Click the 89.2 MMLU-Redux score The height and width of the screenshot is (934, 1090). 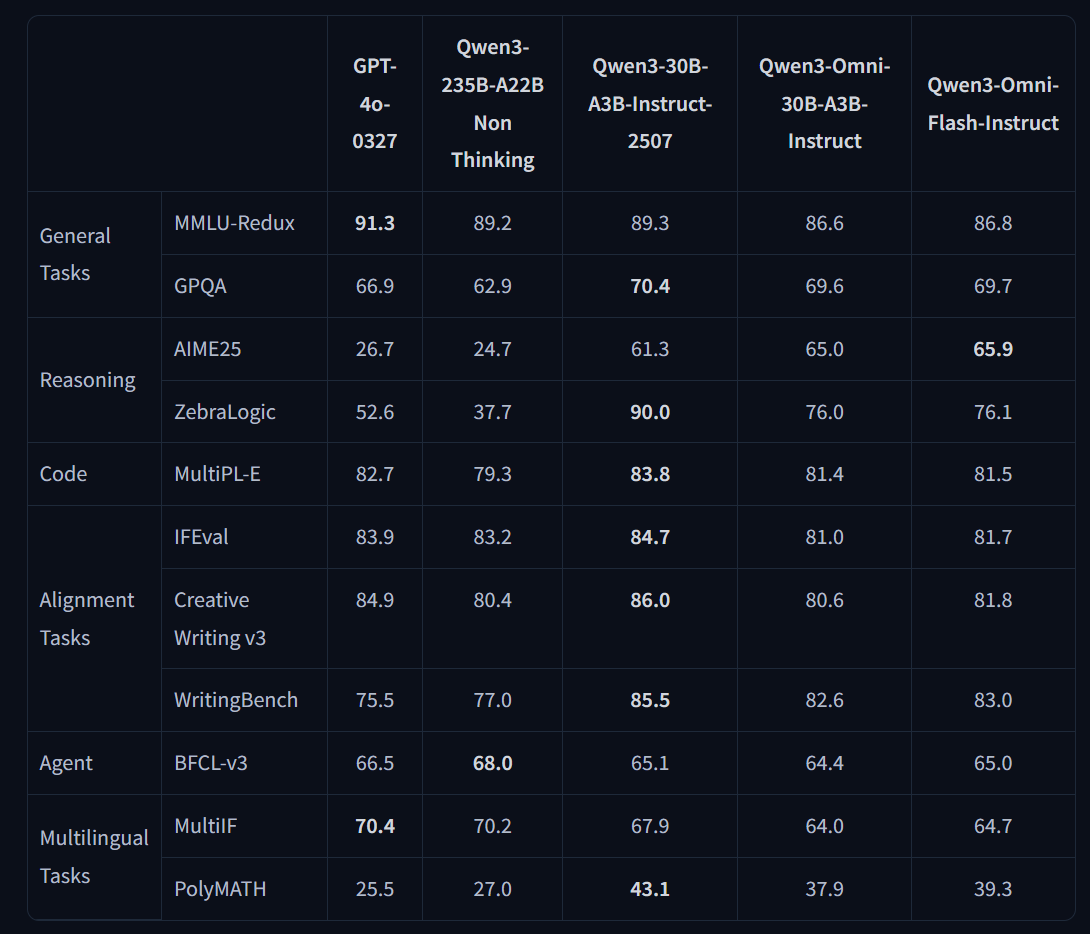(x=492, y=223)
